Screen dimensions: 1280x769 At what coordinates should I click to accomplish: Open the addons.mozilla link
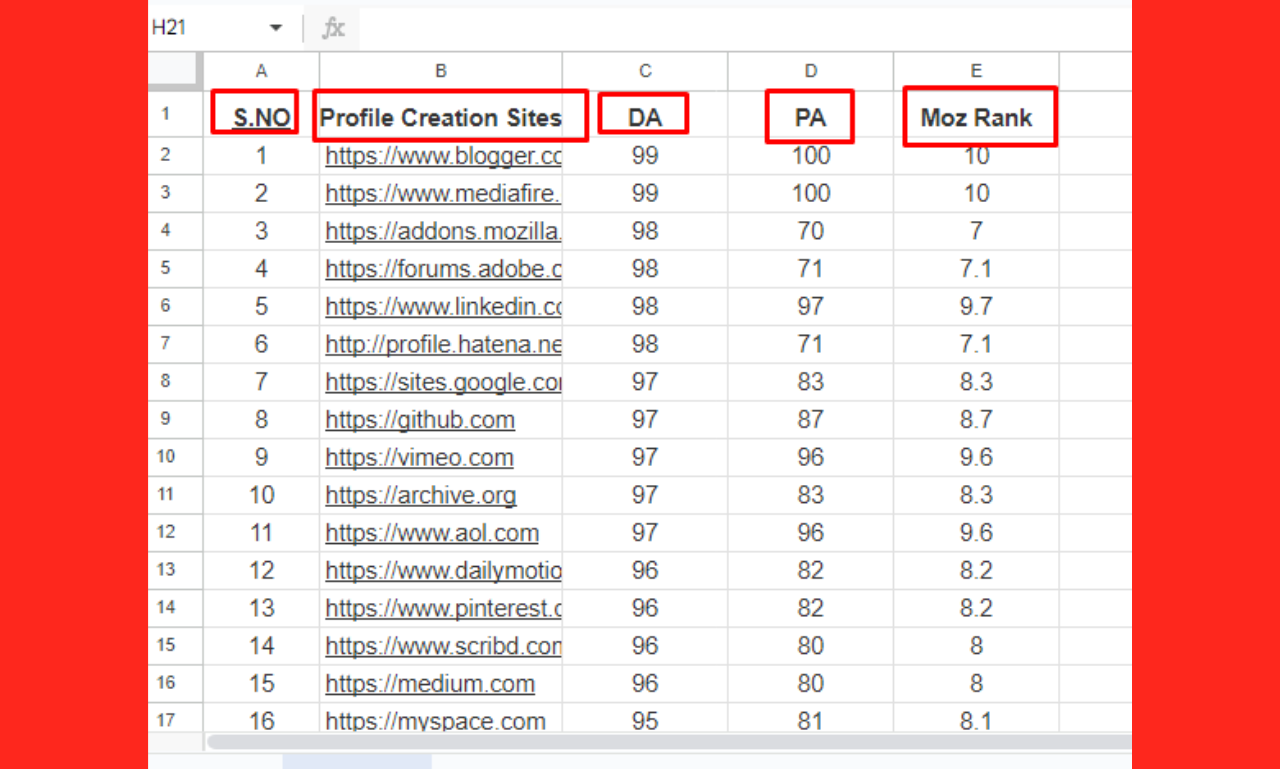[x=443, y=231]
